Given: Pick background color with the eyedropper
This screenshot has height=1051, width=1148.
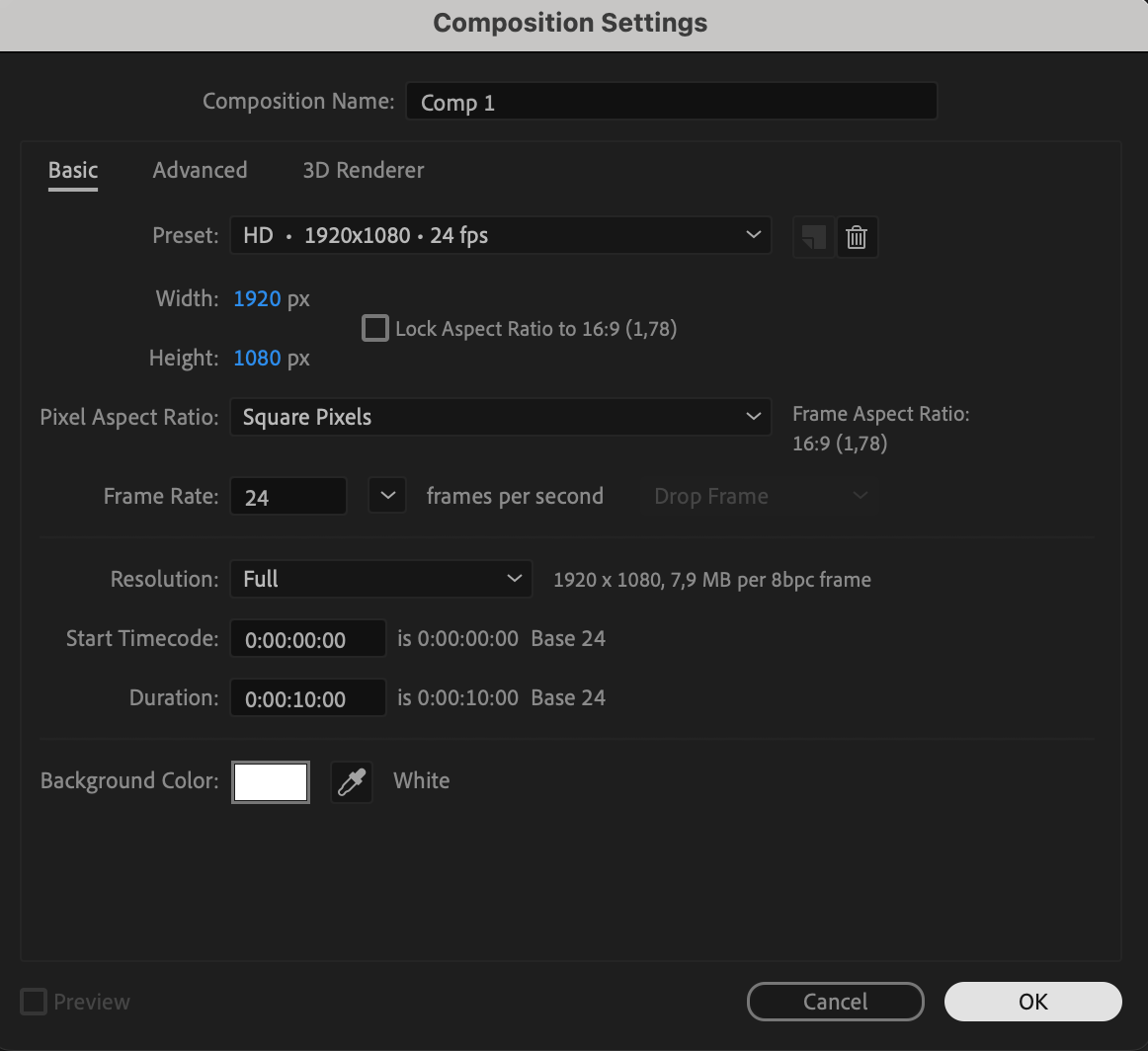Looking at the screenshot, I should pyautogui.click(x=351, y=782).
